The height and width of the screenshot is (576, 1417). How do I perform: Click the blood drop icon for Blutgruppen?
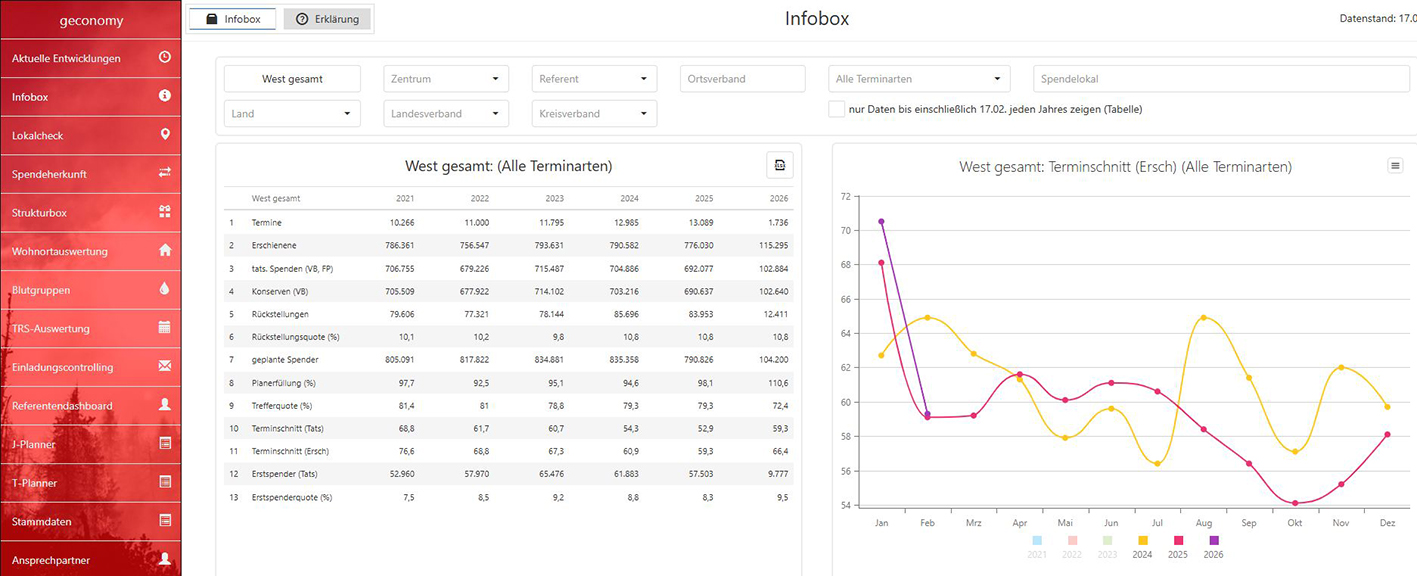(x=165, y=289)
